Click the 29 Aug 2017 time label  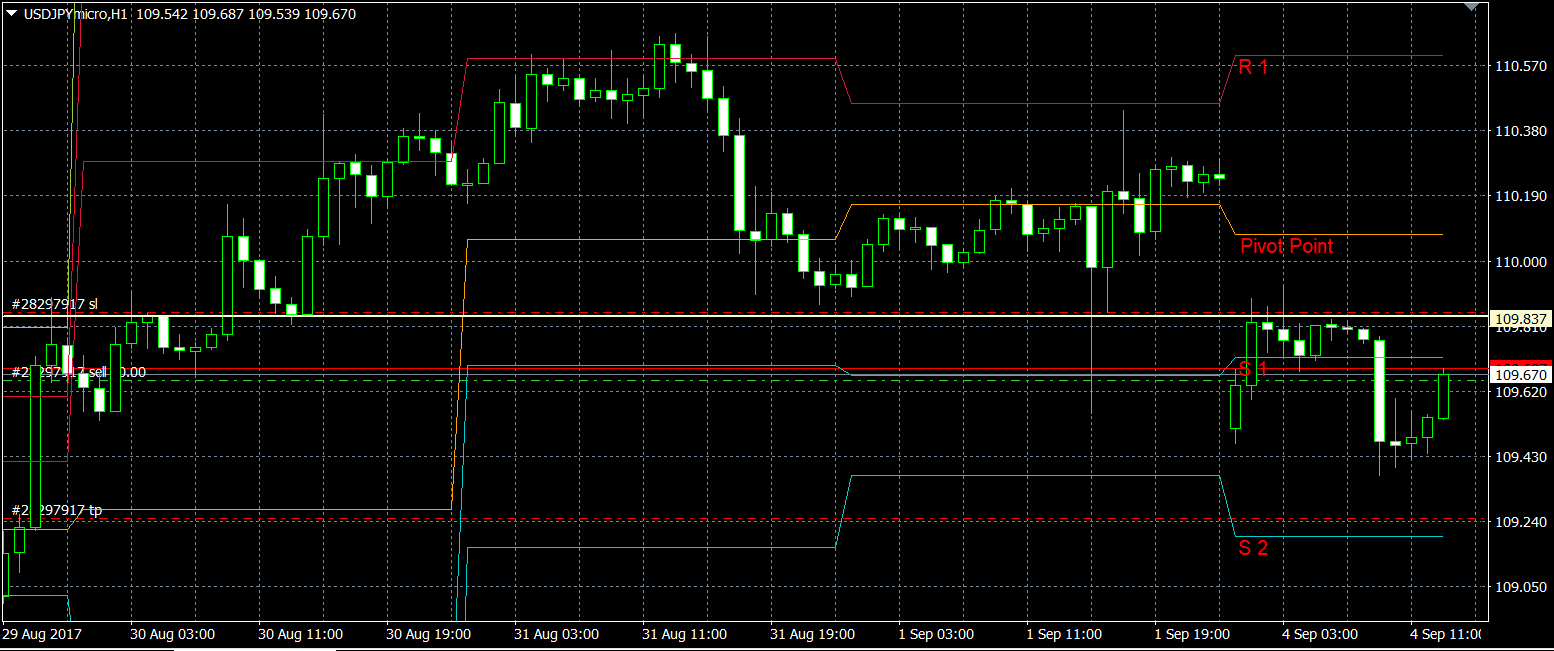point(42,634)
